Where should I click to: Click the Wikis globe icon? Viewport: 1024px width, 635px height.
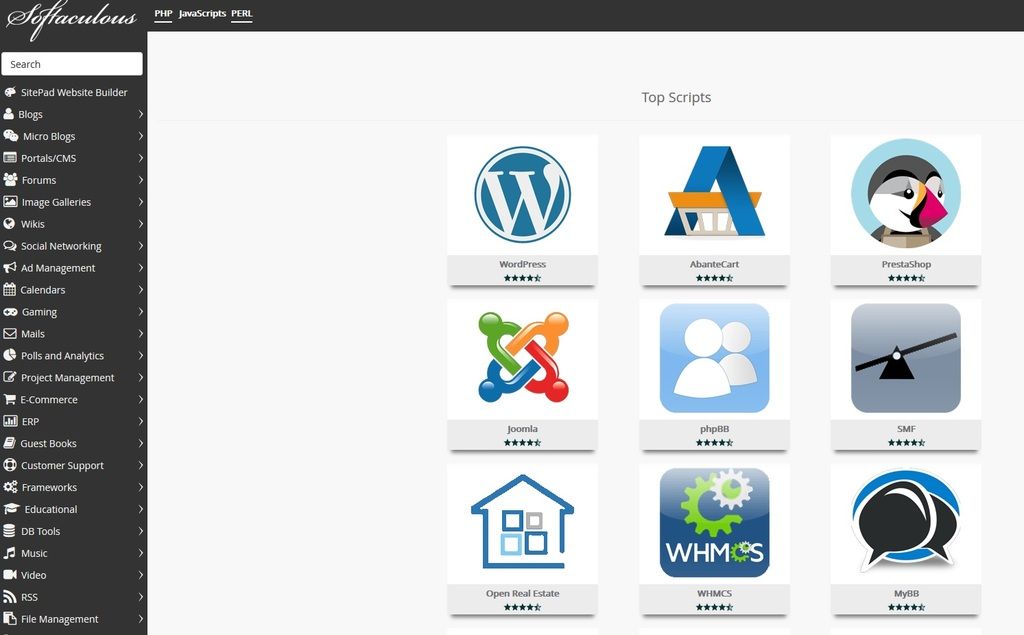[9, 223]
